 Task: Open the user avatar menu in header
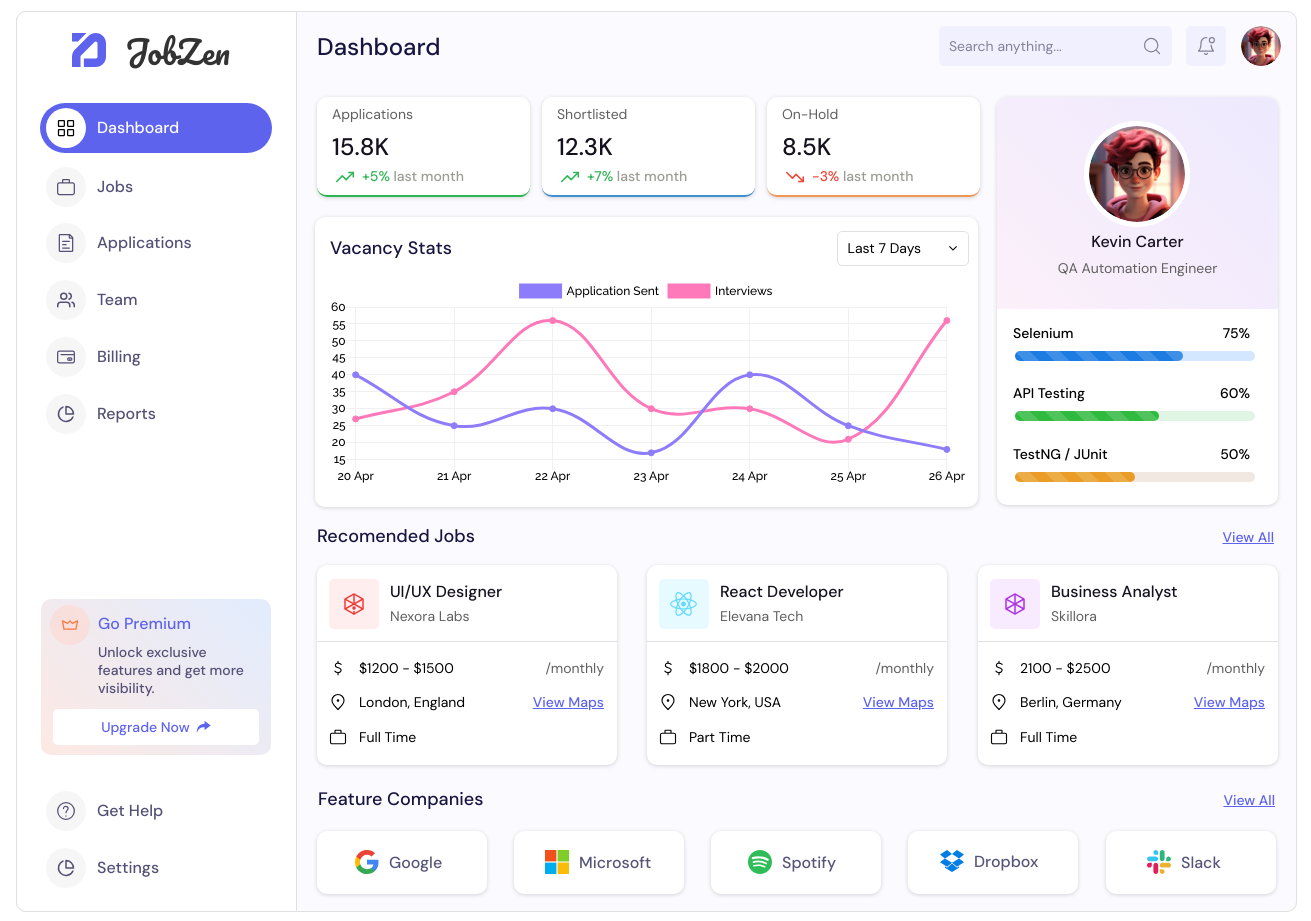click(x=1261, y=46)
